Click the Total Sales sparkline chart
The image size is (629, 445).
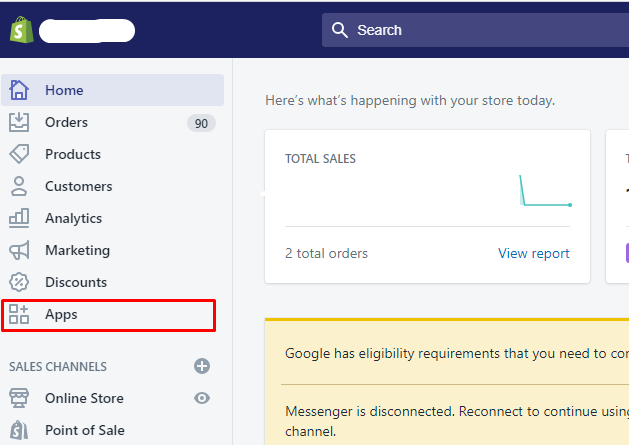(545, 191)
